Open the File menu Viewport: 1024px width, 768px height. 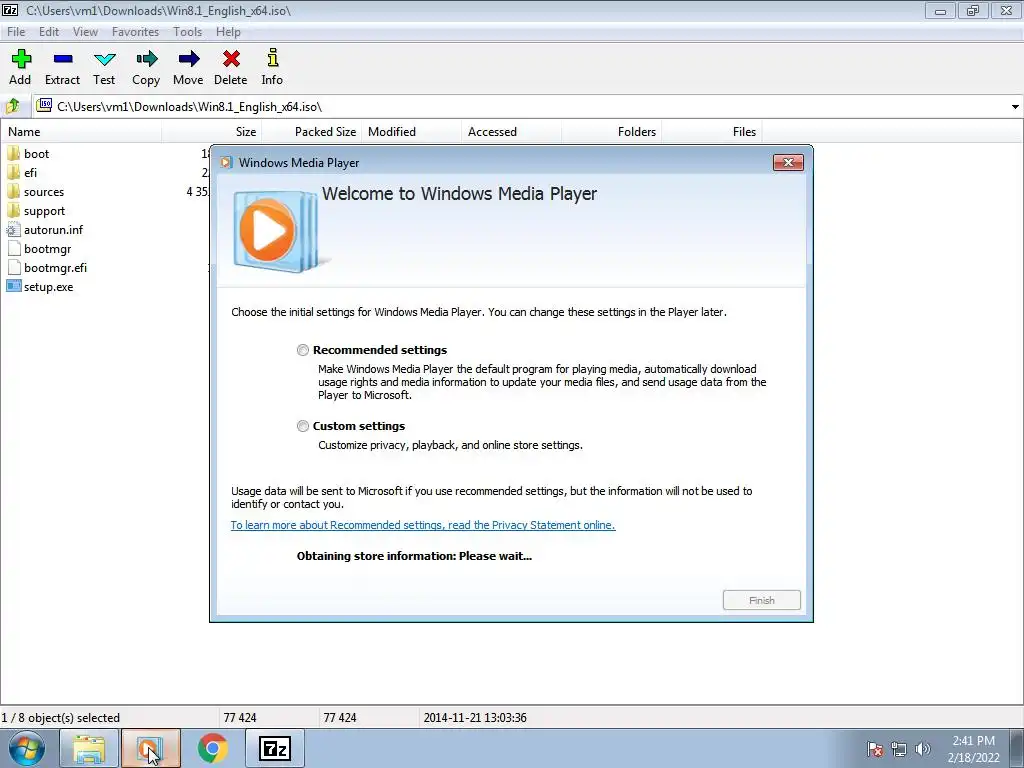(16, 31)
